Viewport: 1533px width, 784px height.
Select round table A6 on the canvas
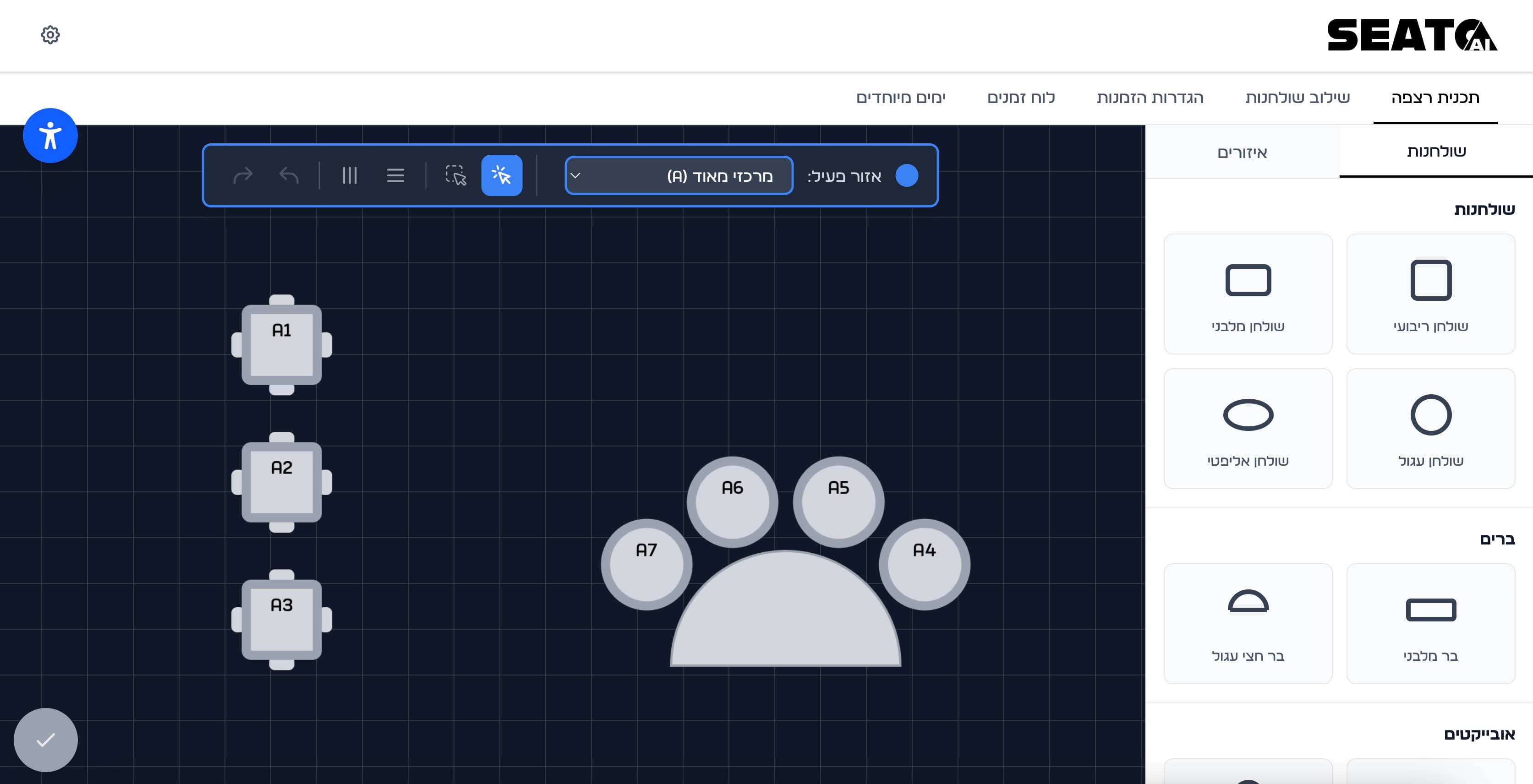[732, 502]
